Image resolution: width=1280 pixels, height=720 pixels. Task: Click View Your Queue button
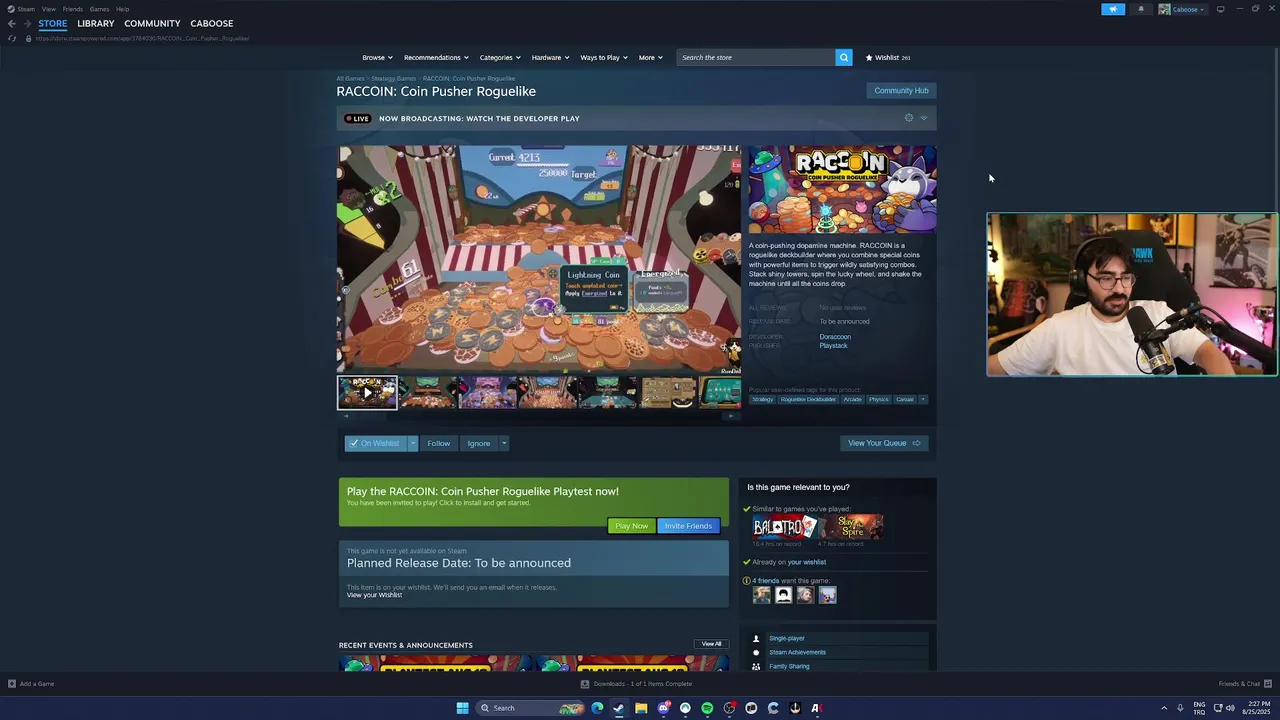(x=884, y=443)
